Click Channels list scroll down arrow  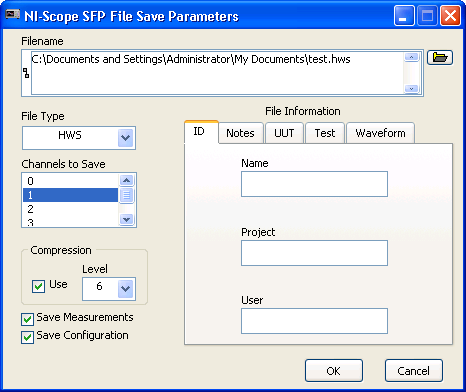(x=126, y=219)
